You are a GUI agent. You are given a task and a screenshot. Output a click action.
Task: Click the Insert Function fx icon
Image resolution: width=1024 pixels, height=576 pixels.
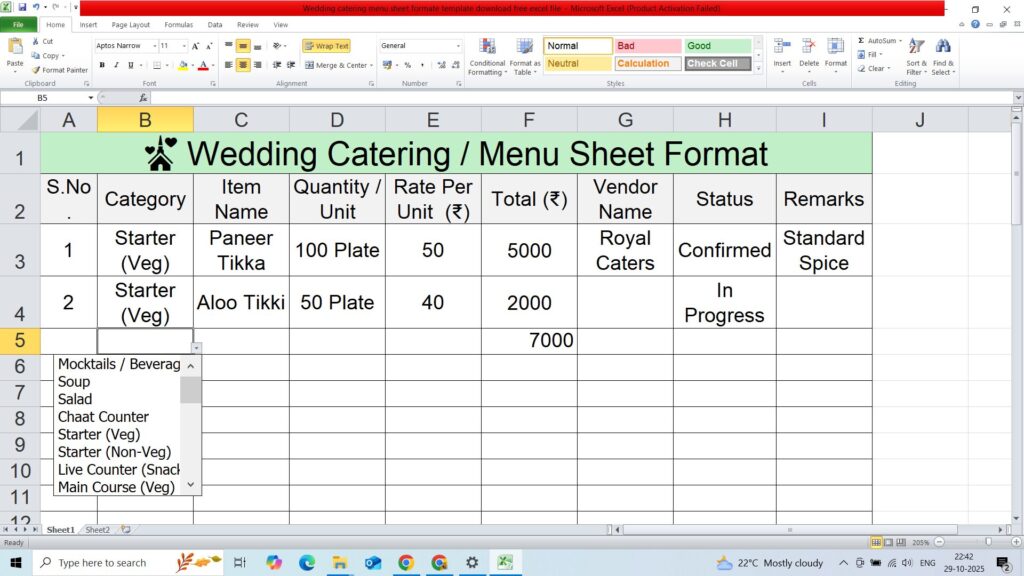coord(143,98)
